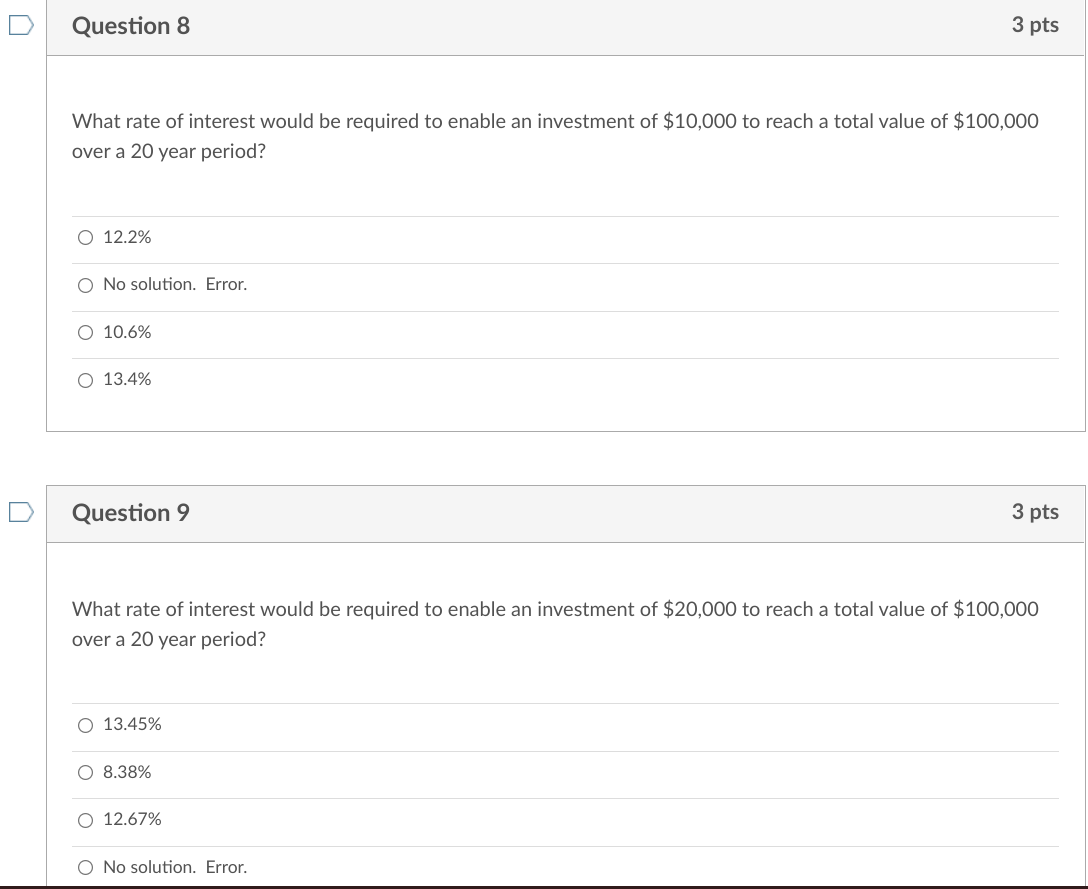1088x889 pixels.
Task: Select the 12.67% answer for Question 9
Action: [86, 820]
